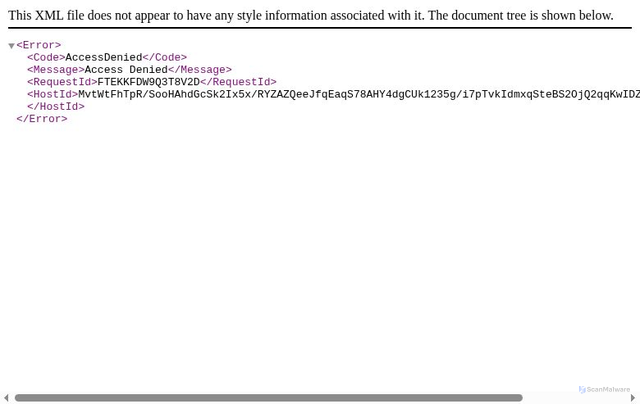Click the opening RequestId tag
640x404 pixels.
tap(62, 82)
